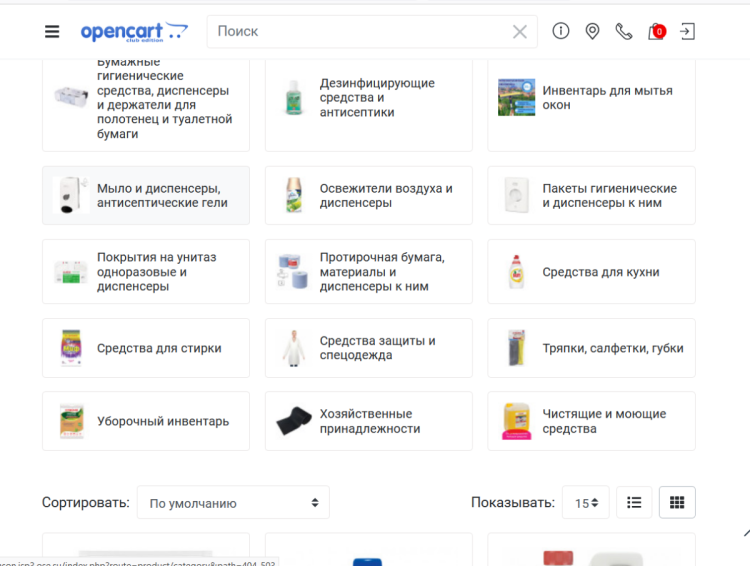Click the air freshener spray thumbnail
The height and width of the screenshot is (566, 750).
pyautogui.click(x=294, y=195)
